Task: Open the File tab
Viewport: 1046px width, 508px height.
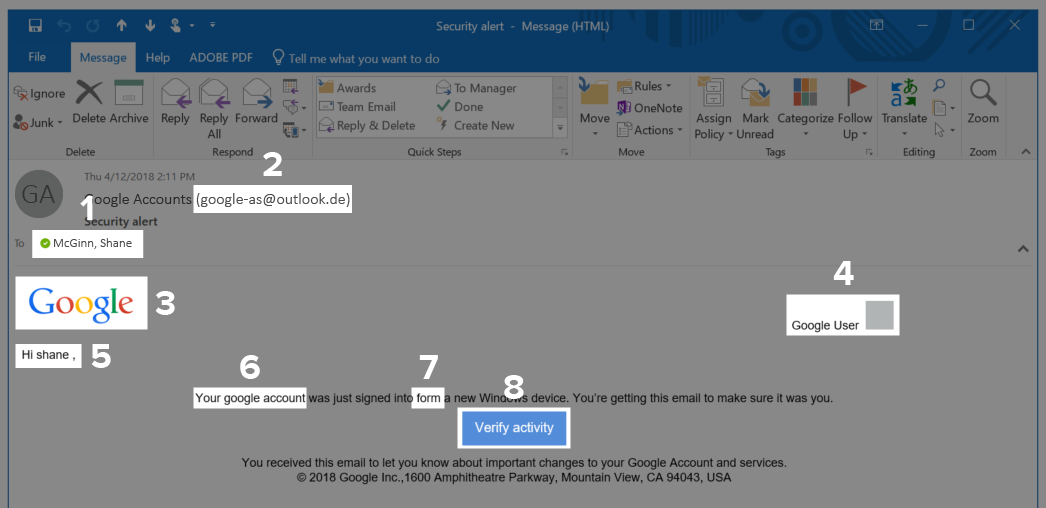Action: click(37, 57)
